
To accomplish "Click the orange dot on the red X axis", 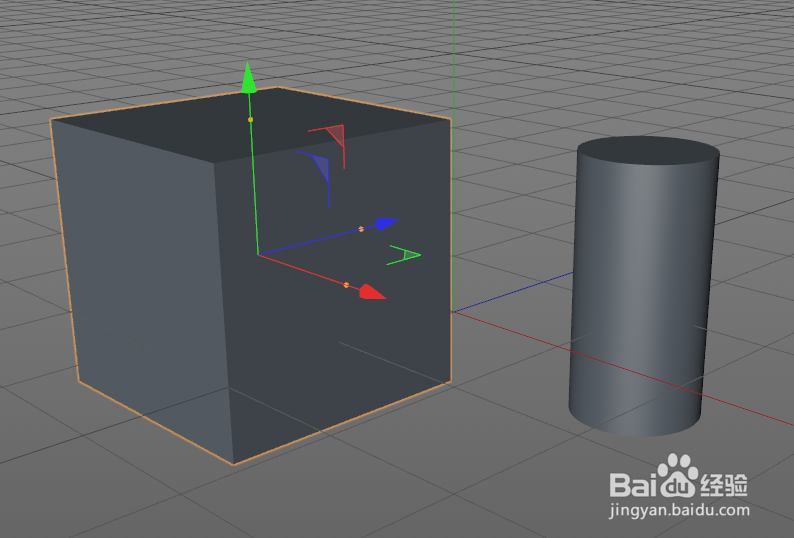I will coord(346,285).
